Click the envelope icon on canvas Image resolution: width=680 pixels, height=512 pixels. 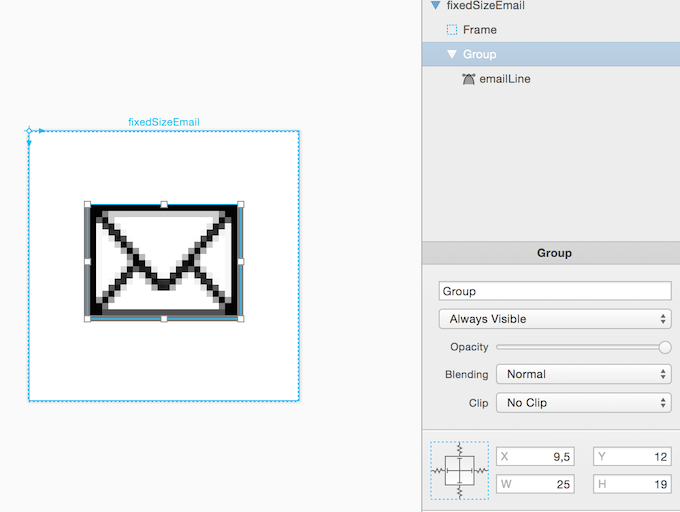(x=164, y=261)
